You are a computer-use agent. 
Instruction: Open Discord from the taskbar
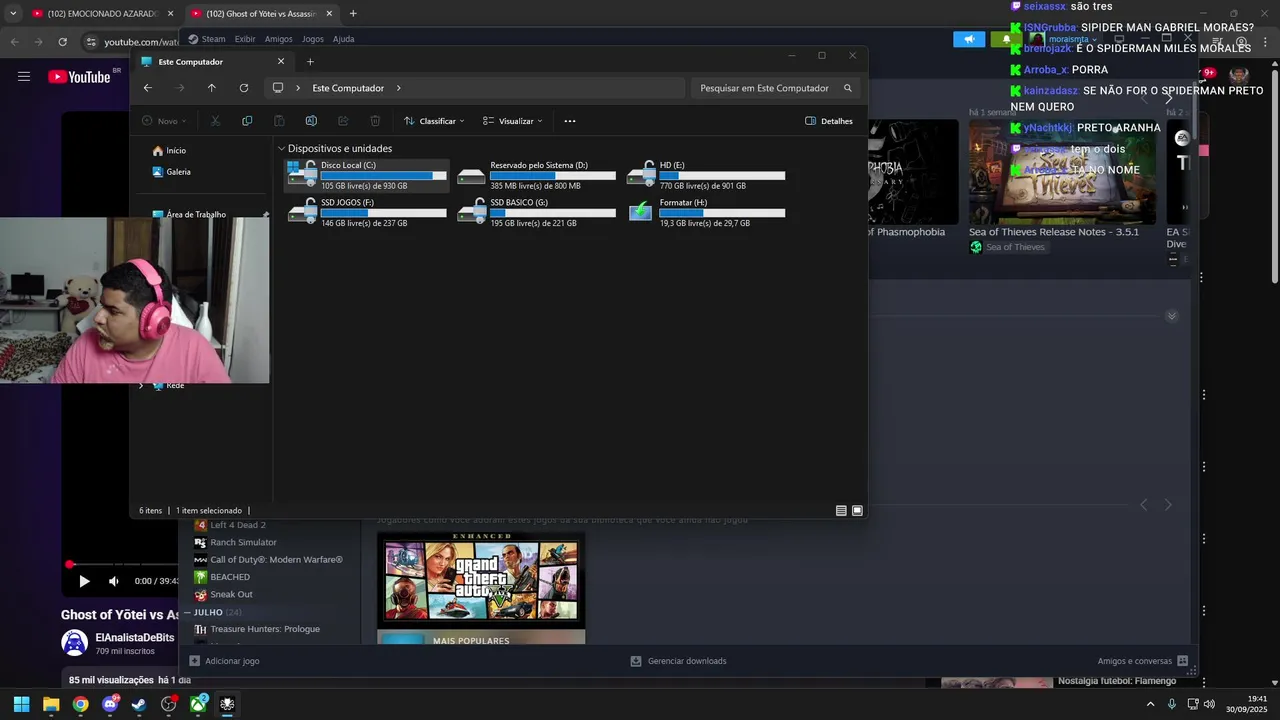pos(110,704)
